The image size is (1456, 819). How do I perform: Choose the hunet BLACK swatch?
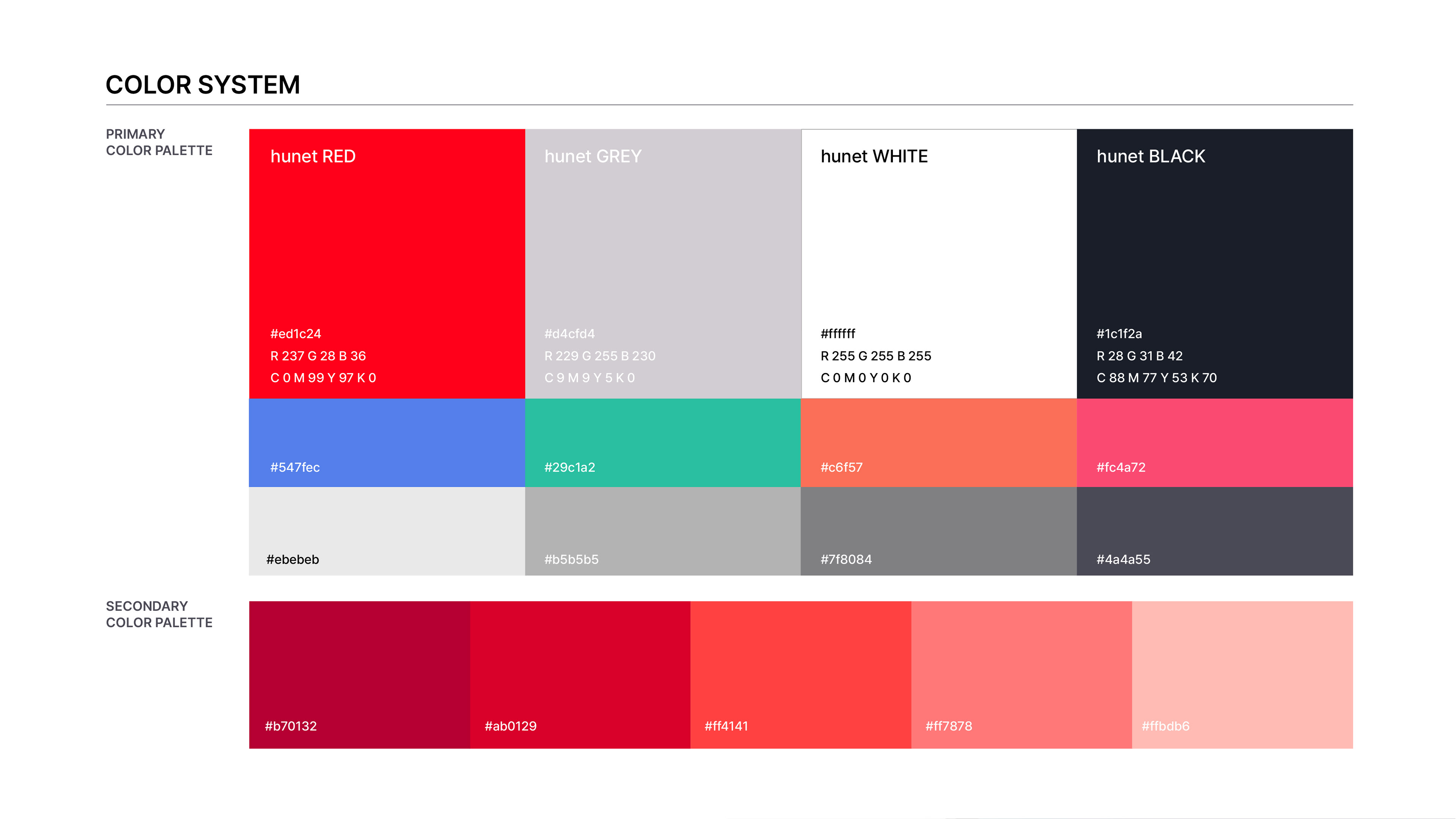[1214, 264]
